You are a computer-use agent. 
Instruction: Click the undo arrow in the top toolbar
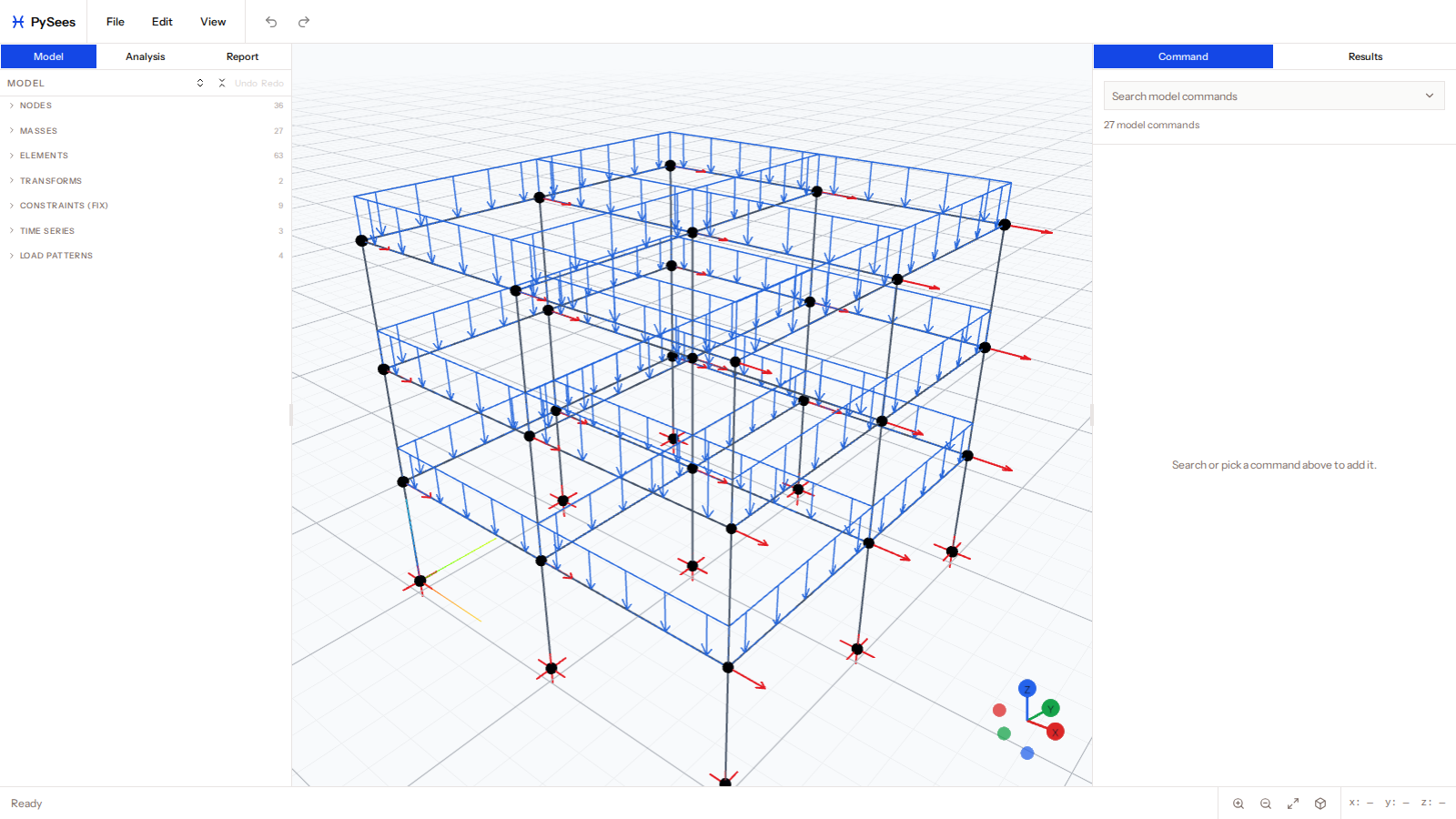(x=271, y=22)
